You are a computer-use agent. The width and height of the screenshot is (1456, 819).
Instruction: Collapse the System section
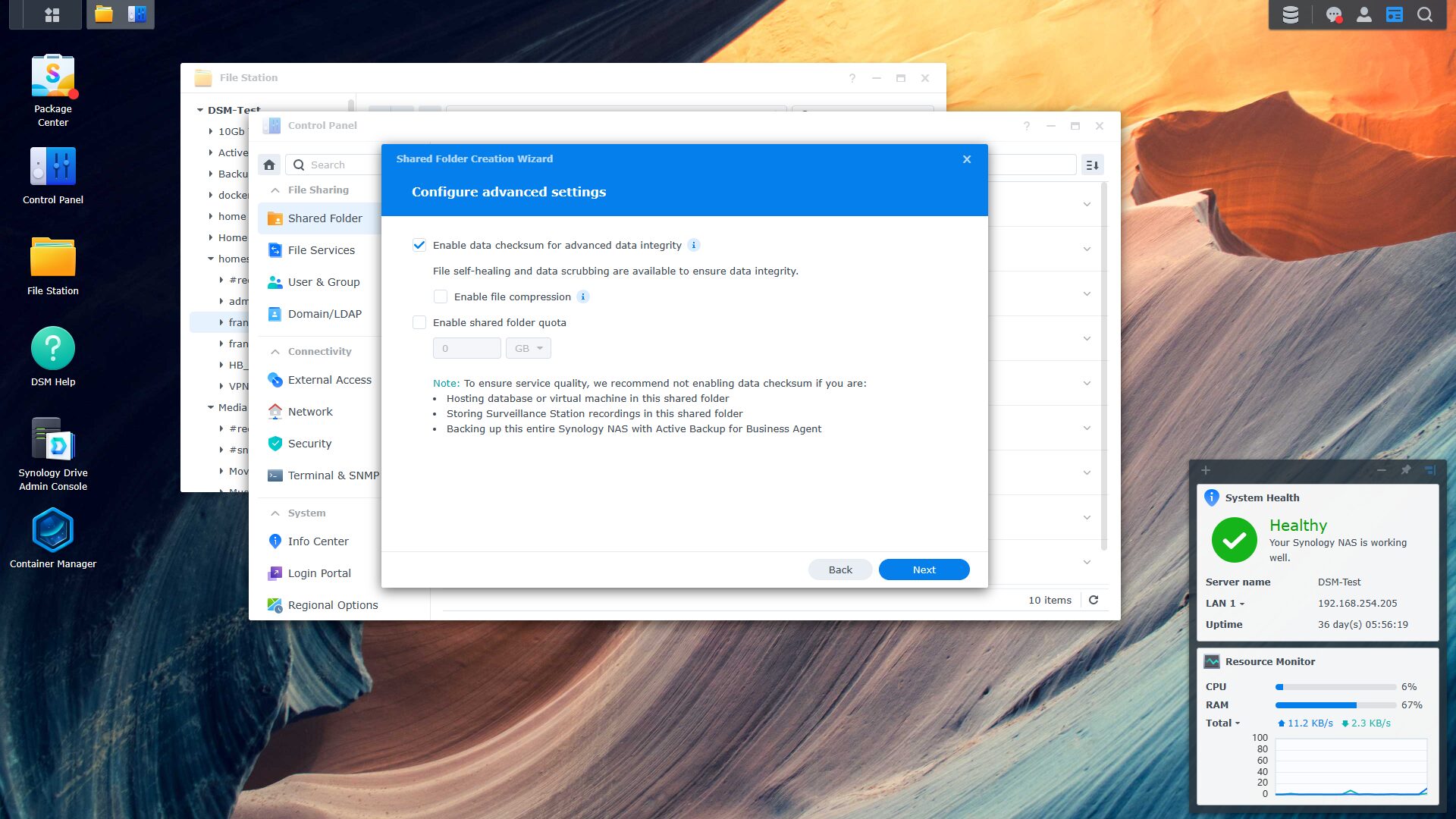coord(275,513)
